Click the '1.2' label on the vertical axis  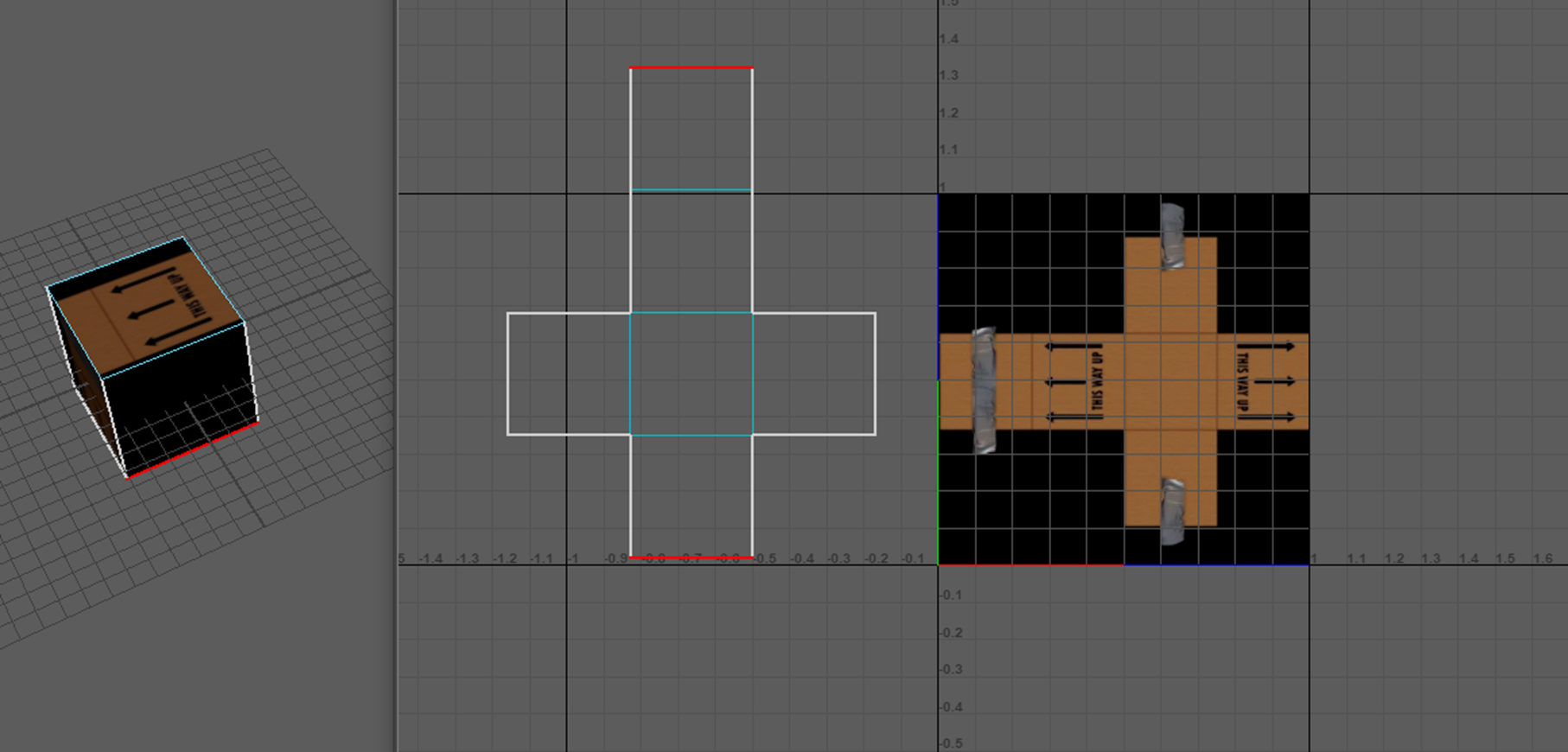pos(950,112)
